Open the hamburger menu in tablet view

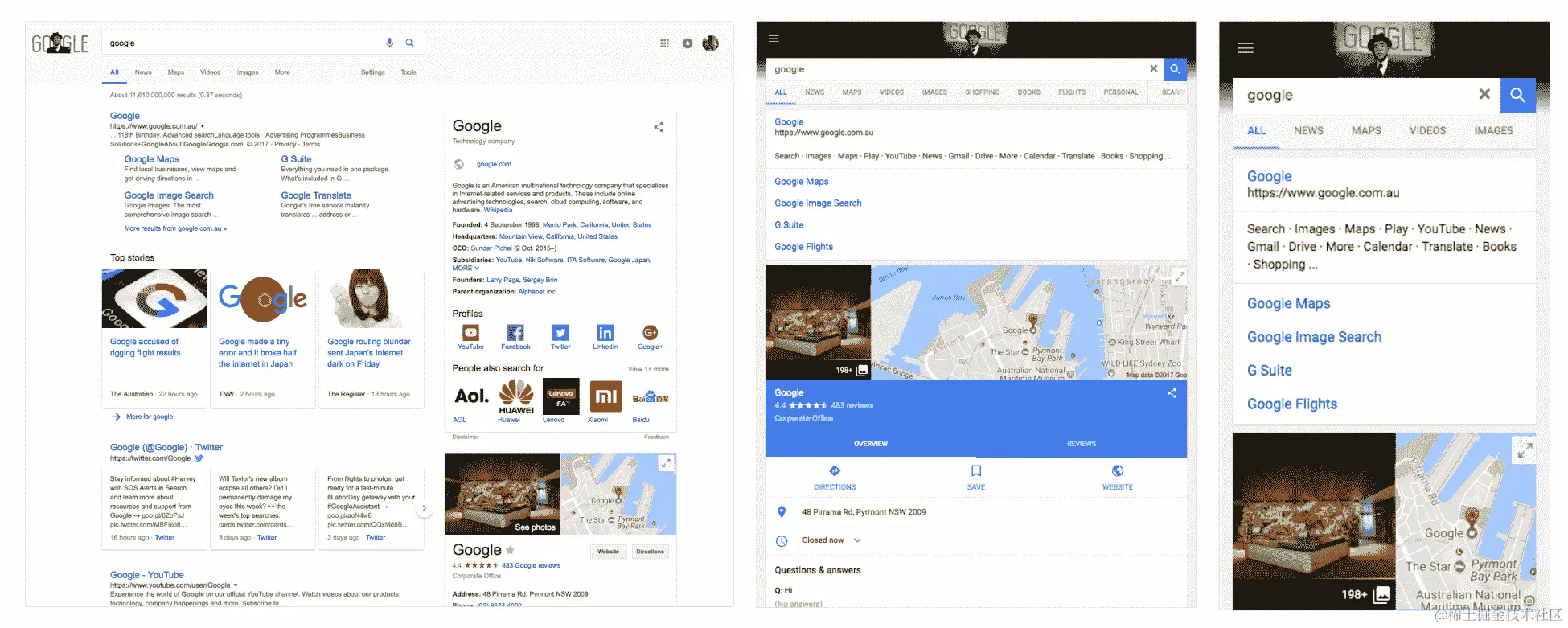pyautogui.click(x=774, y=39)
